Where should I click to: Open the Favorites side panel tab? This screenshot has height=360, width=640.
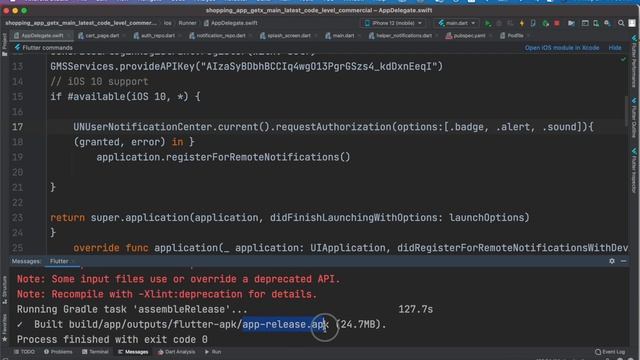[x=4, y=328]
